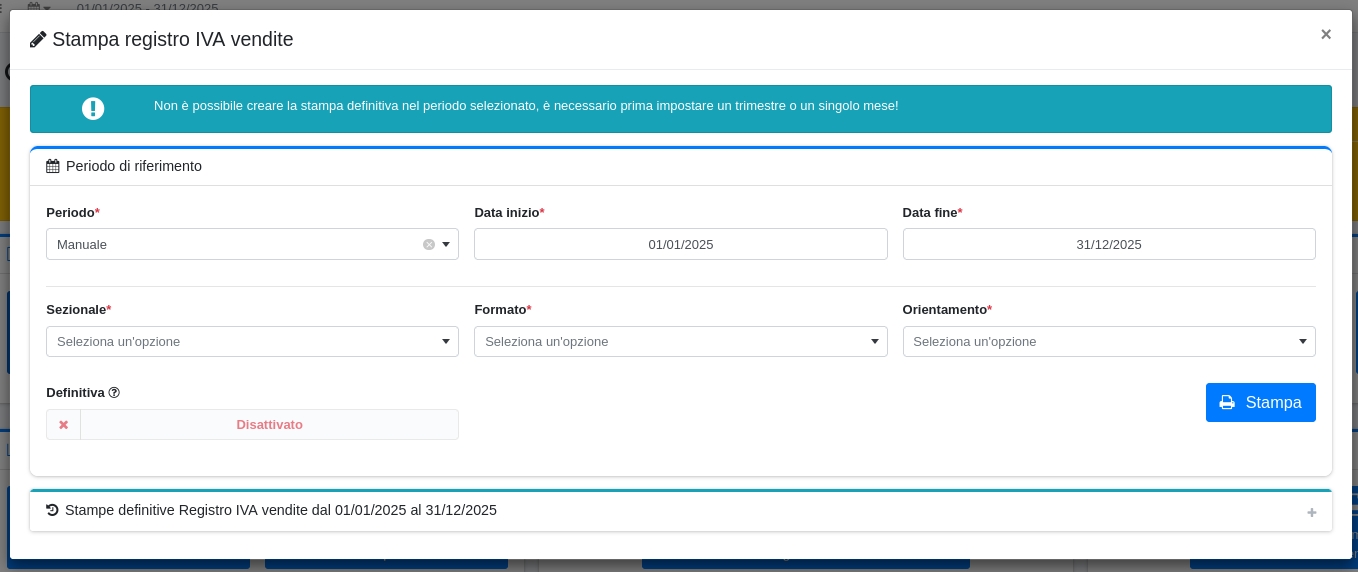The image size is (1358, 572).
Task: Click the calendar icon beside Periodo di riferimento
Action: coord(53,166)
